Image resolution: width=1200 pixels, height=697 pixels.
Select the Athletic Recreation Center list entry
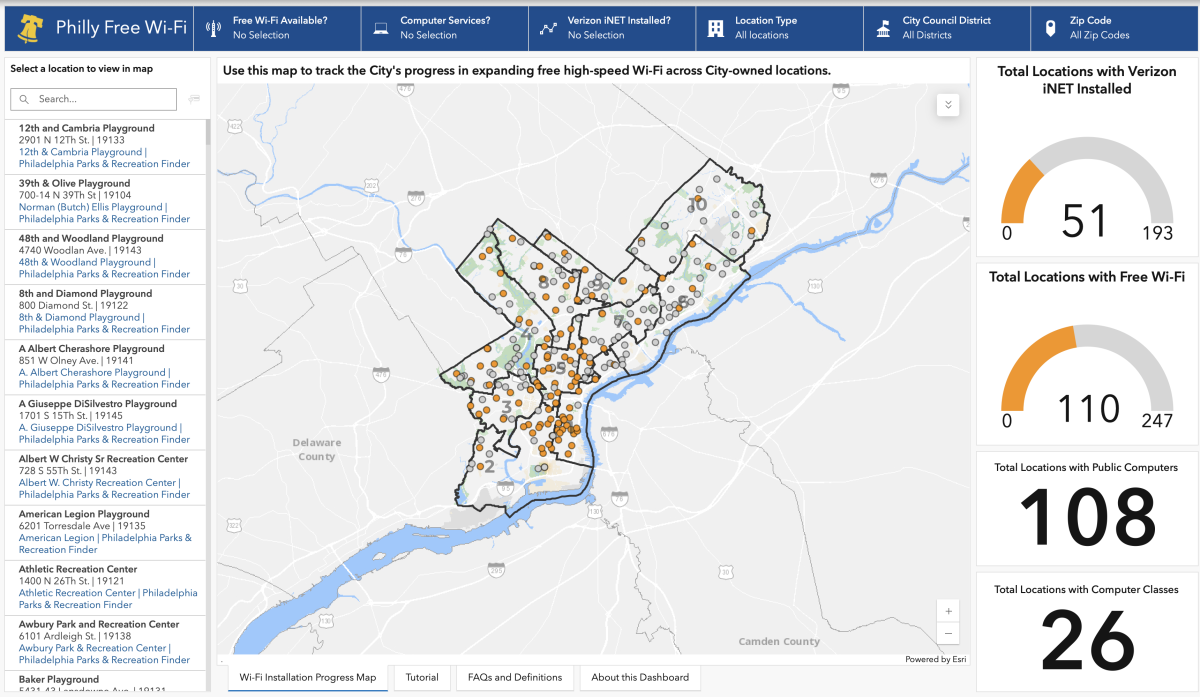(x=105, y=586)
